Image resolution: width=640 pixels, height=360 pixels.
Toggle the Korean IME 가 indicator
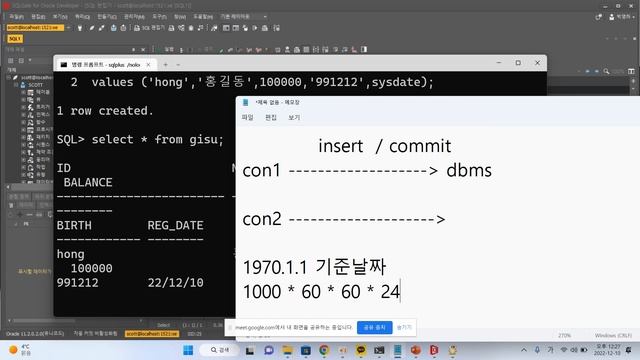[551, 350]
